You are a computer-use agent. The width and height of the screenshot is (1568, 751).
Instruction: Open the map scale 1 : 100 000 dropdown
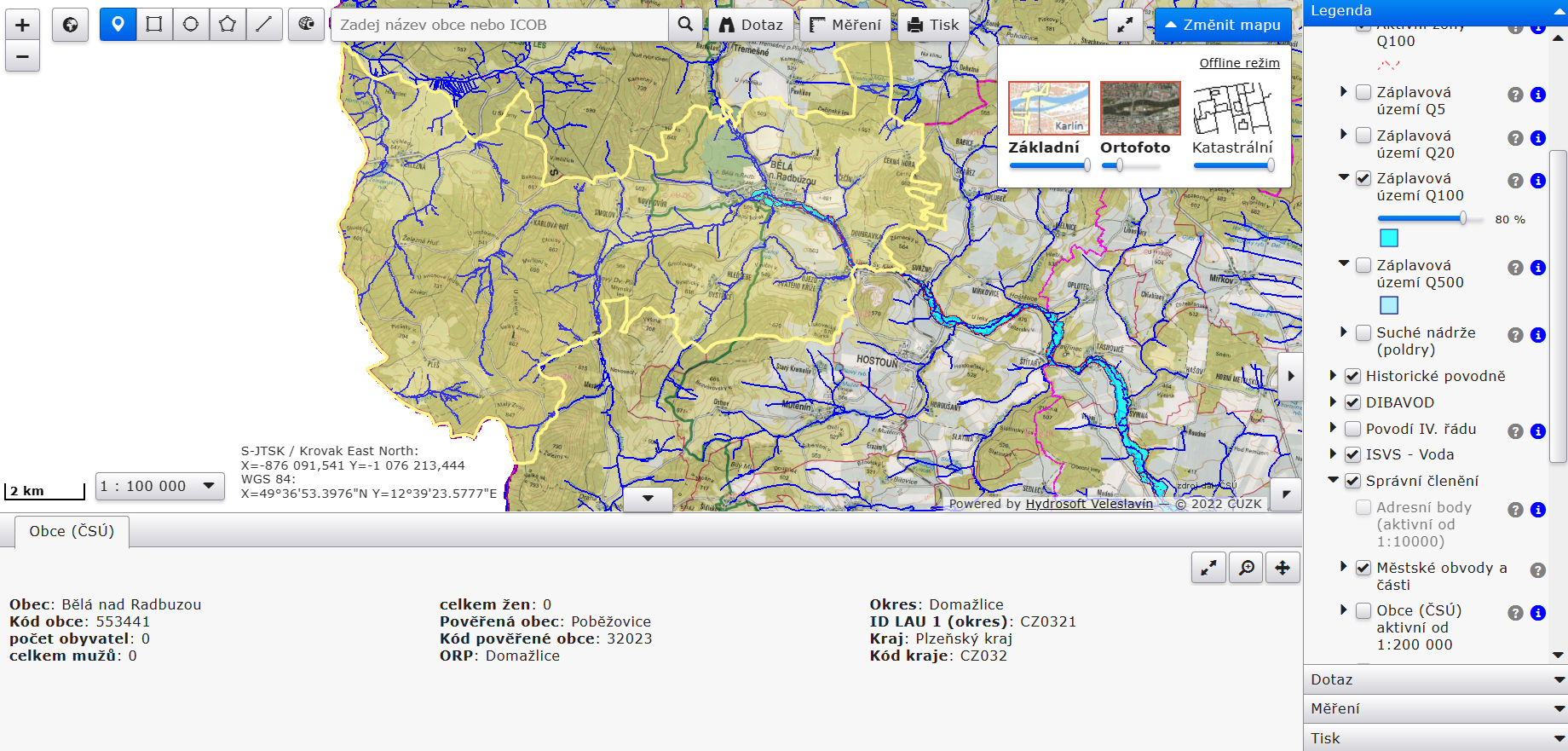click(159, 486)
